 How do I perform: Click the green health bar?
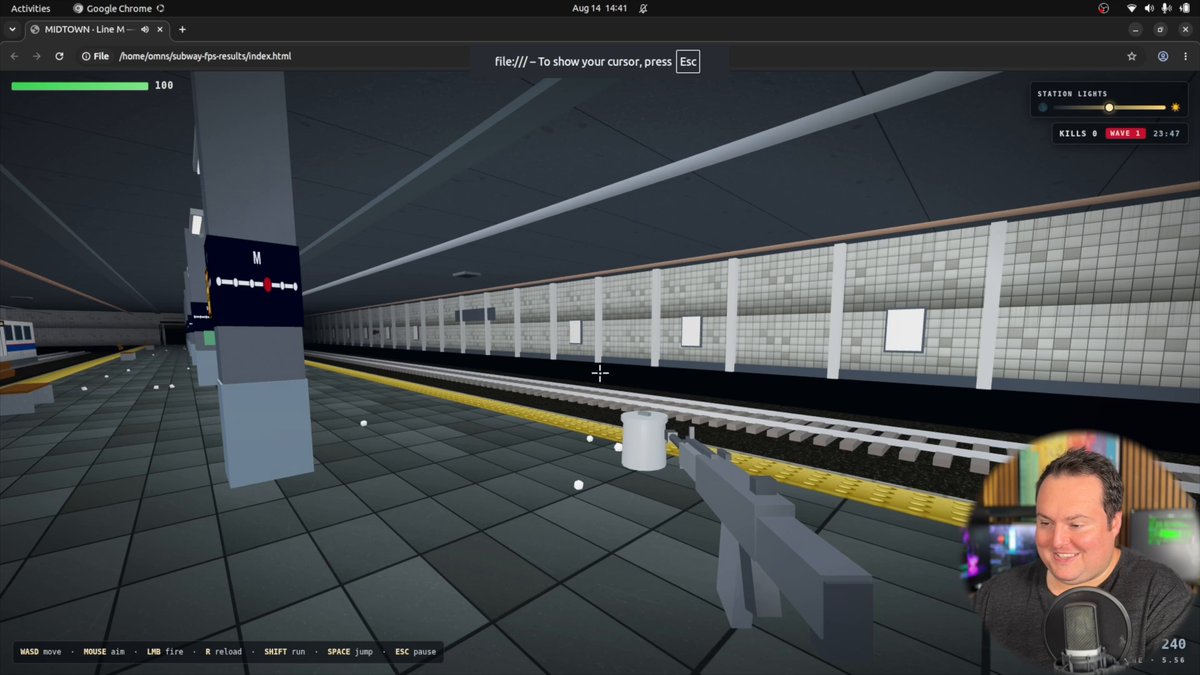(x=80, y=86)
